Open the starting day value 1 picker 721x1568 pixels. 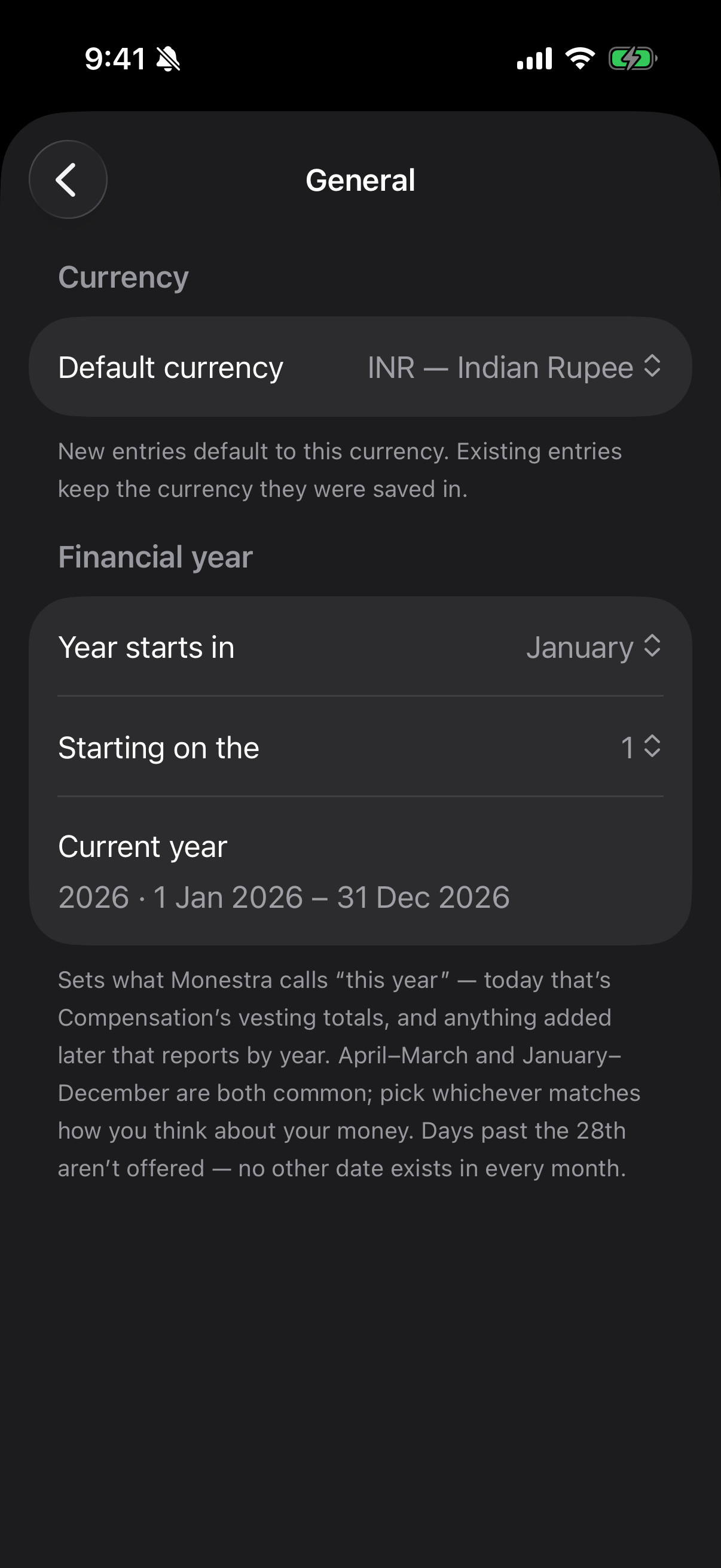641,748
